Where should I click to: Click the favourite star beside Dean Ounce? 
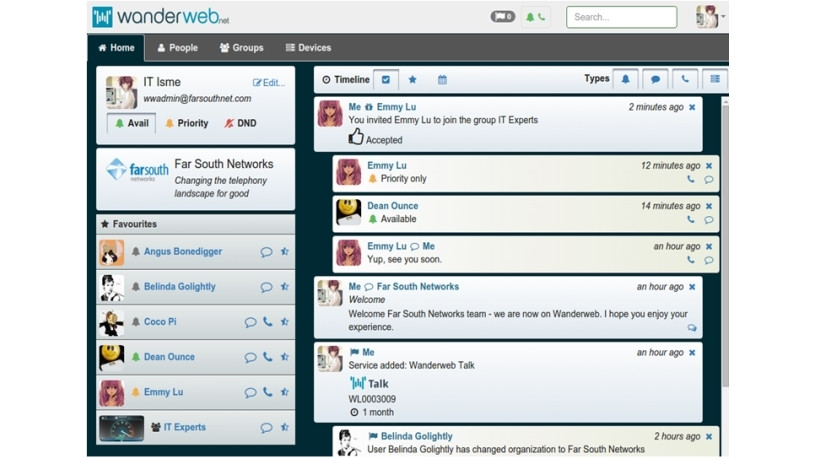click(284, 357)
